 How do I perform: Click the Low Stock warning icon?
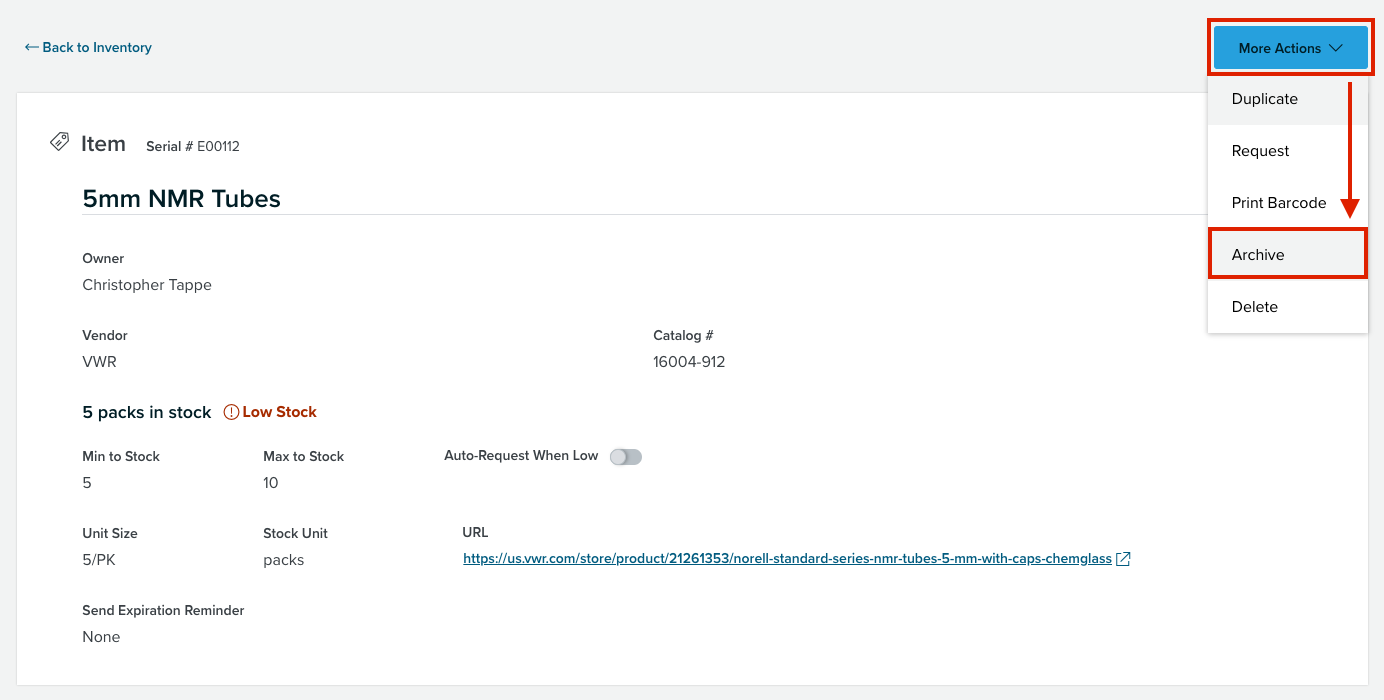pyautogui.click(x=231, y=411)
